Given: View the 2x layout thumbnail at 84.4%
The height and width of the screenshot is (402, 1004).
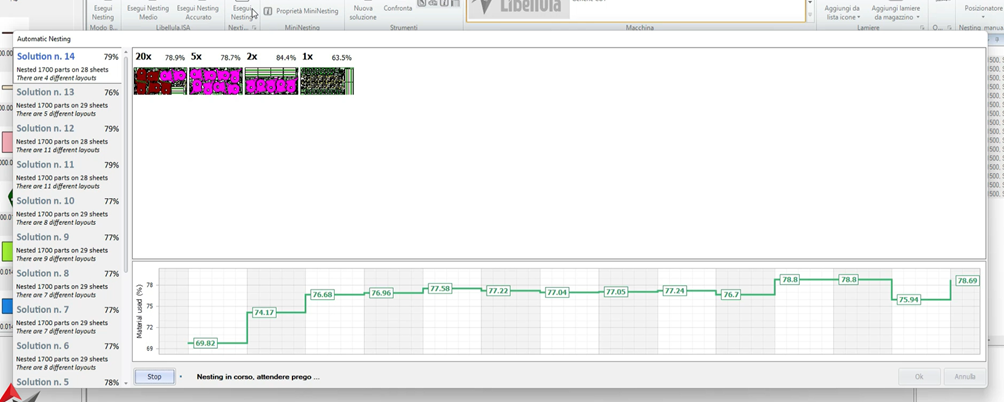Looking at the screenshot, I should [271, 81].
